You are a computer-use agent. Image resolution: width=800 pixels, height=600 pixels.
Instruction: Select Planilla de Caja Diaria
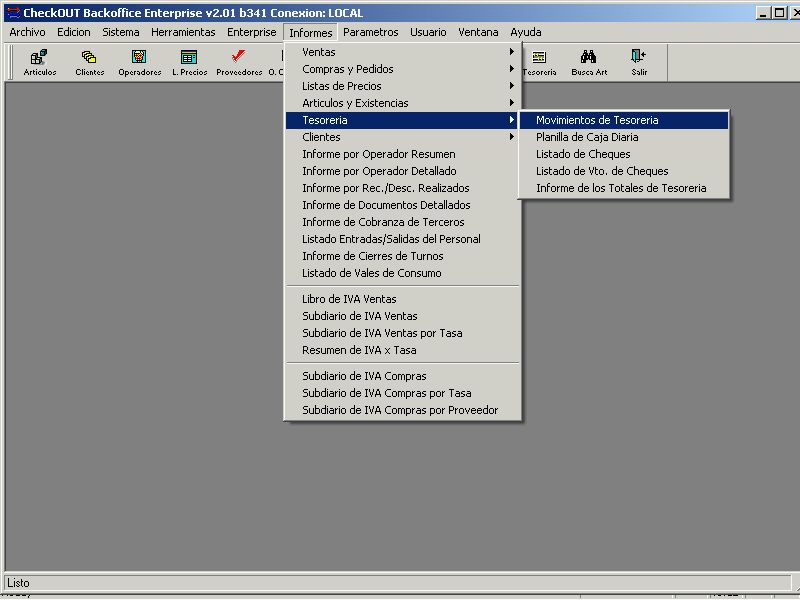coord(624,137)
